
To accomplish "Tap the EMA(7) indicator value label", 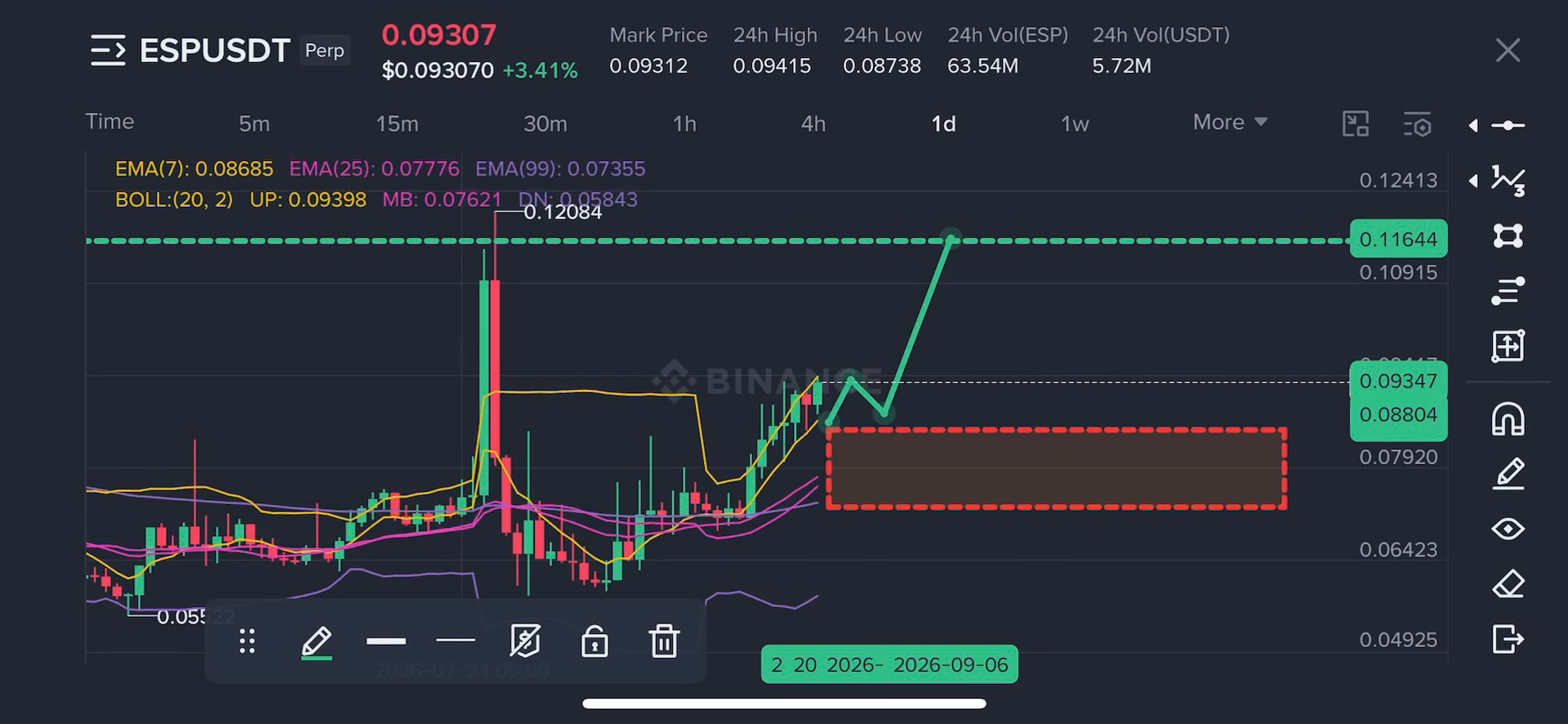I will [194, 168].
